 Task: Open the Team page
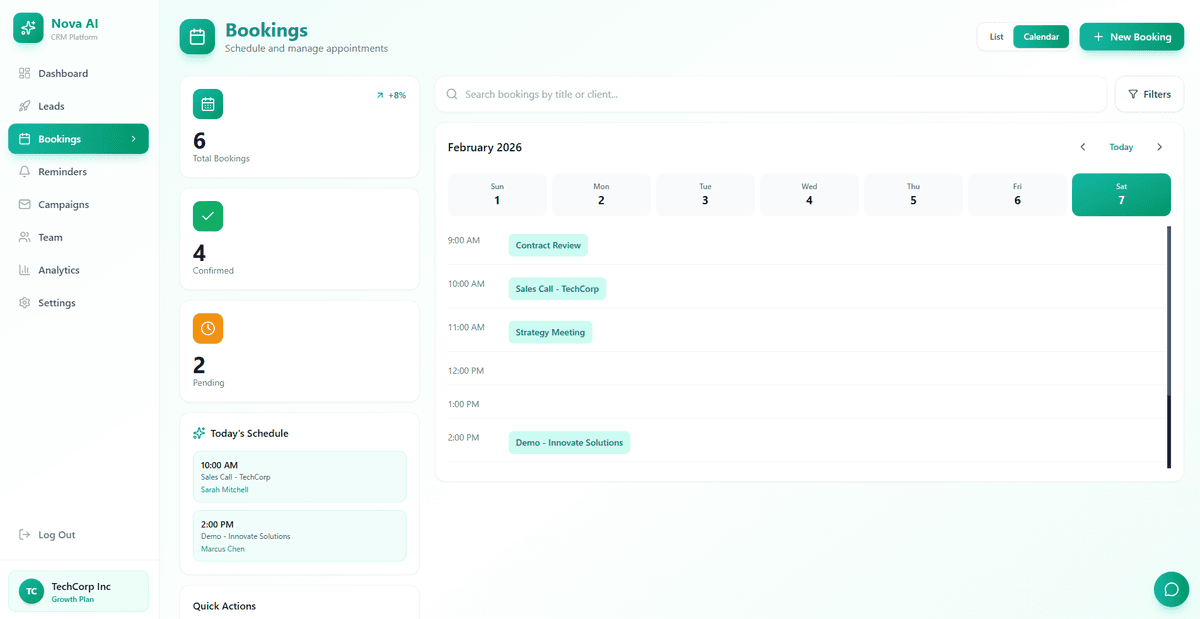pos(50,237)
